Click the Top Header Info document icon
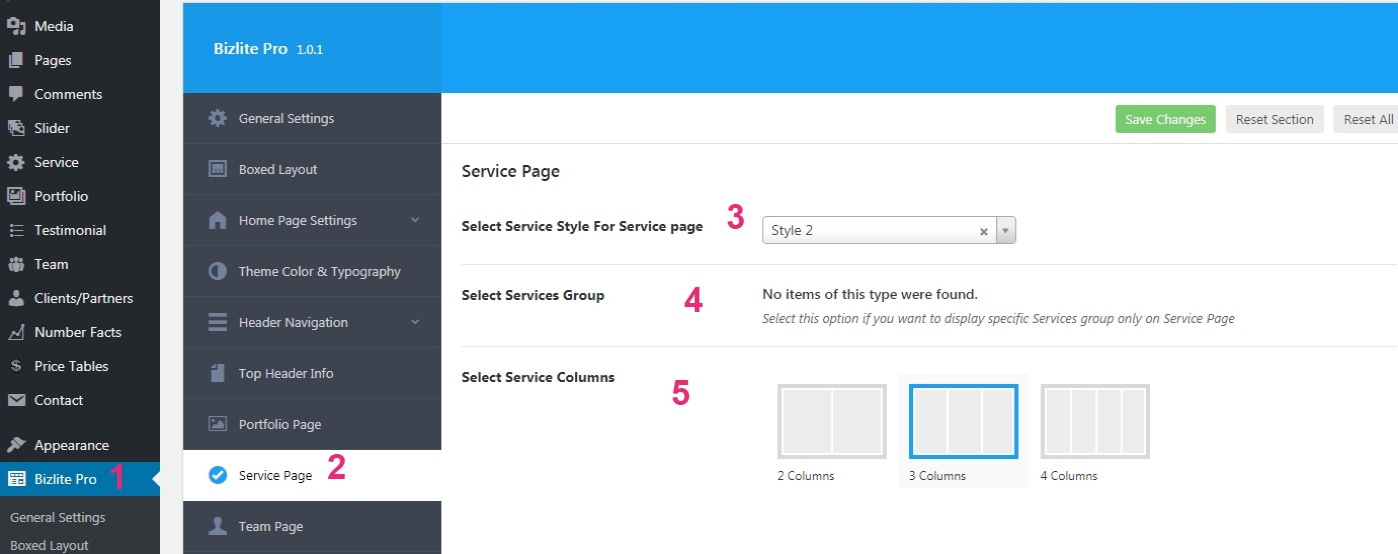Viewport: 1398px width, 554px height. [x=217, y=373]
